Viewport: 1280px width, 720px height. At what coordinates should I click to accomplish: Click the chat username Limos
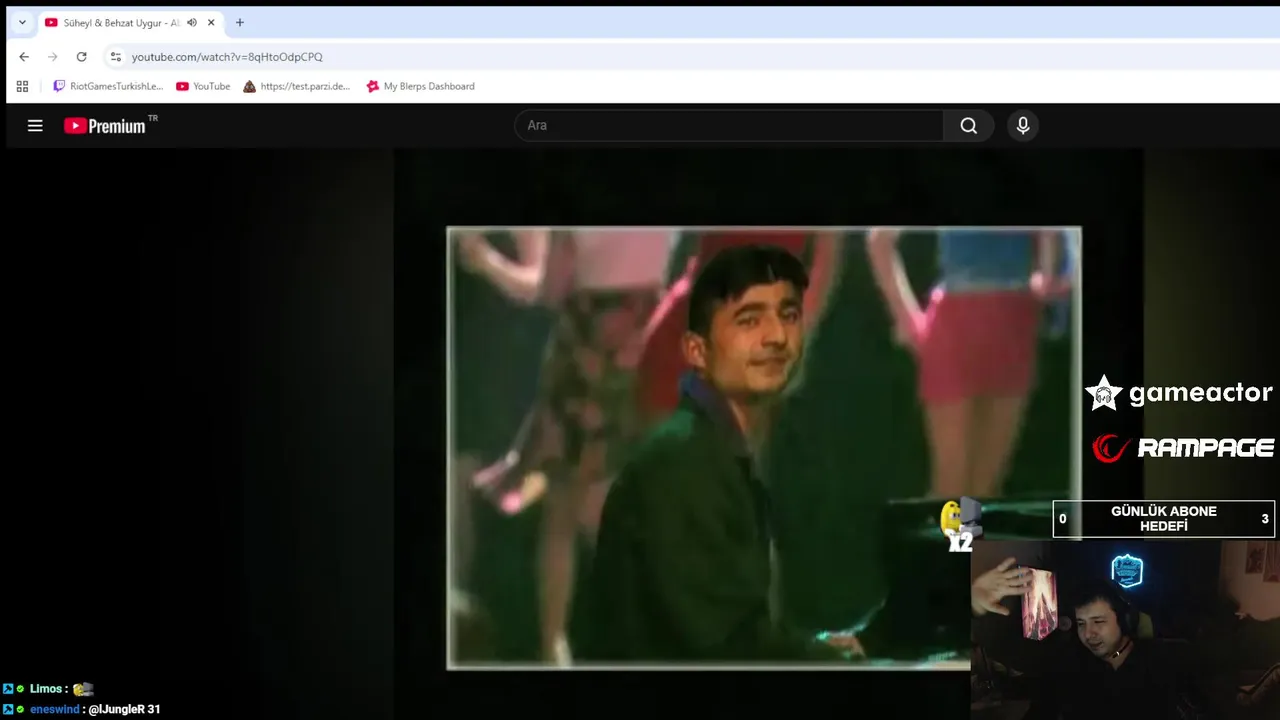tap(47, 689)
